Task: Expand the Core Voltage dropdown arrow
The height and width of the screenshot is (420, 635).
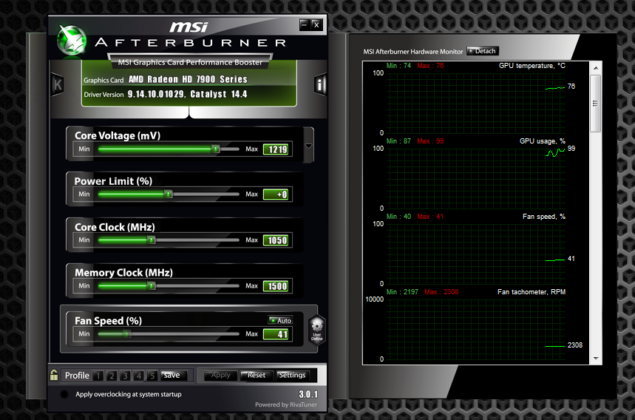Action: pyautogui.click(x=308, y=146)
